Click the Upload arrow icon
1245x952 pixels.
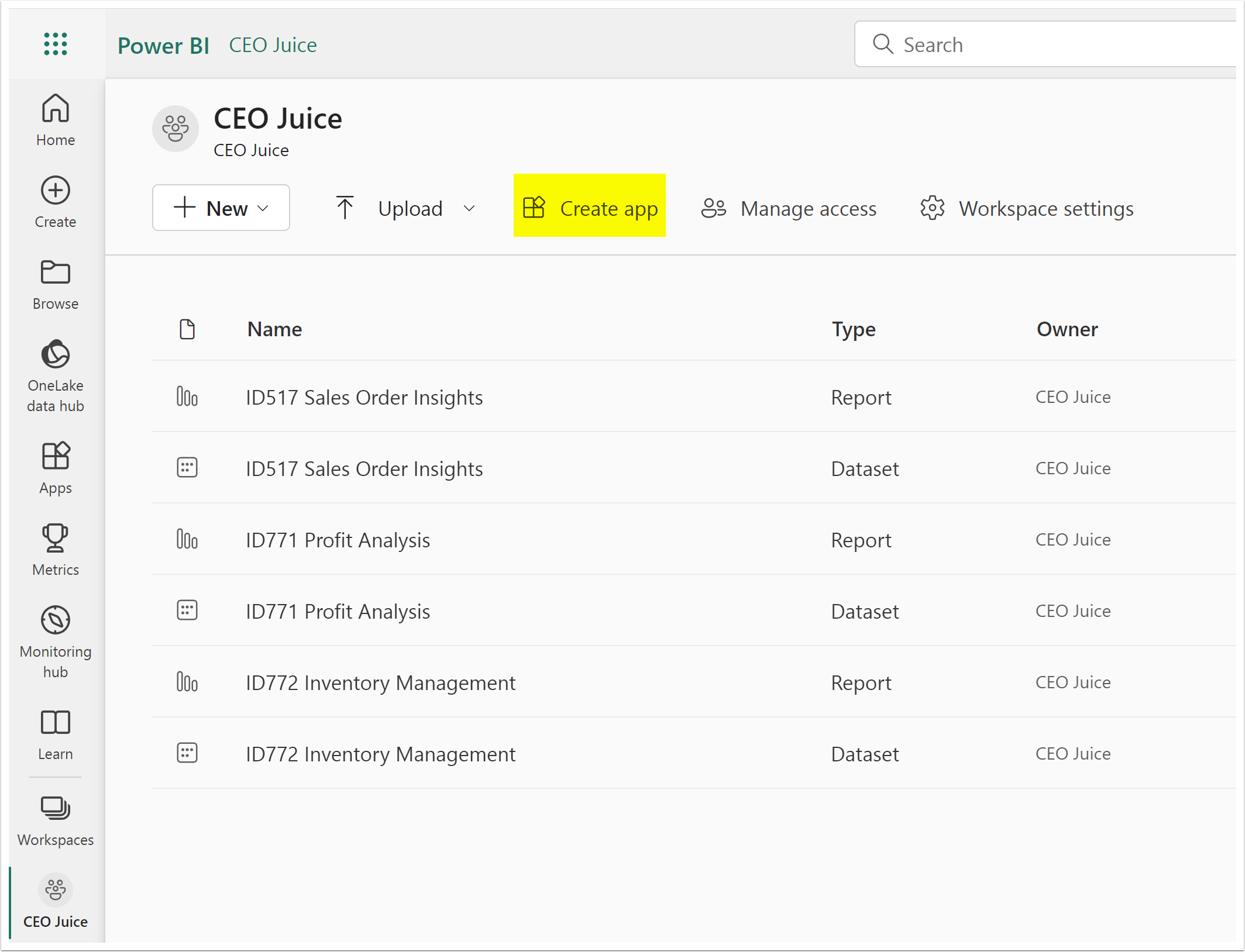click(x=345, y=208)
